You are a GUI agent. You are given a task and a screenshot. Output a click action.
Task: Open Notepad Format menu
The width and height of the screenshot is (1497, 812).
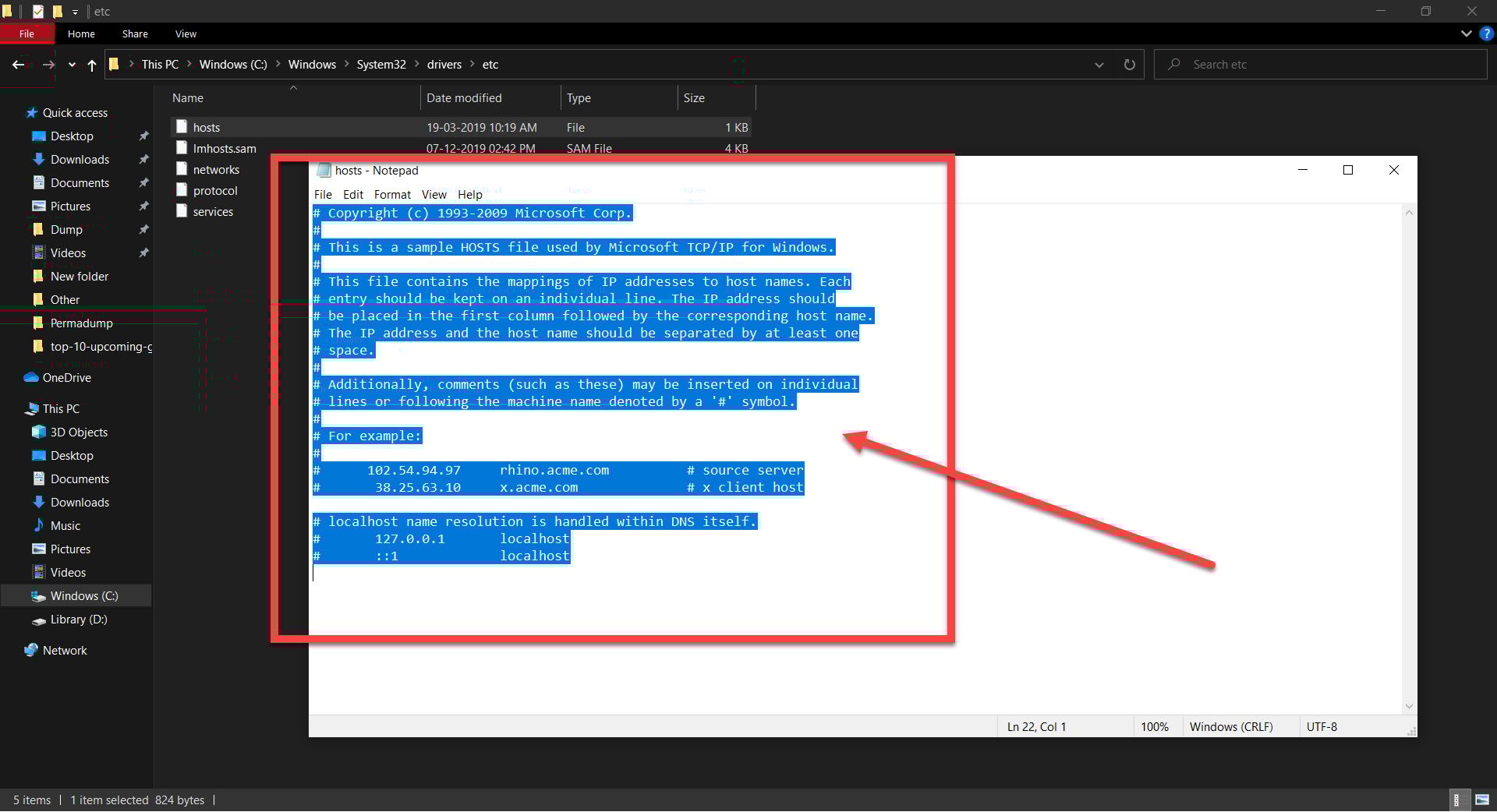click(392, 195)
